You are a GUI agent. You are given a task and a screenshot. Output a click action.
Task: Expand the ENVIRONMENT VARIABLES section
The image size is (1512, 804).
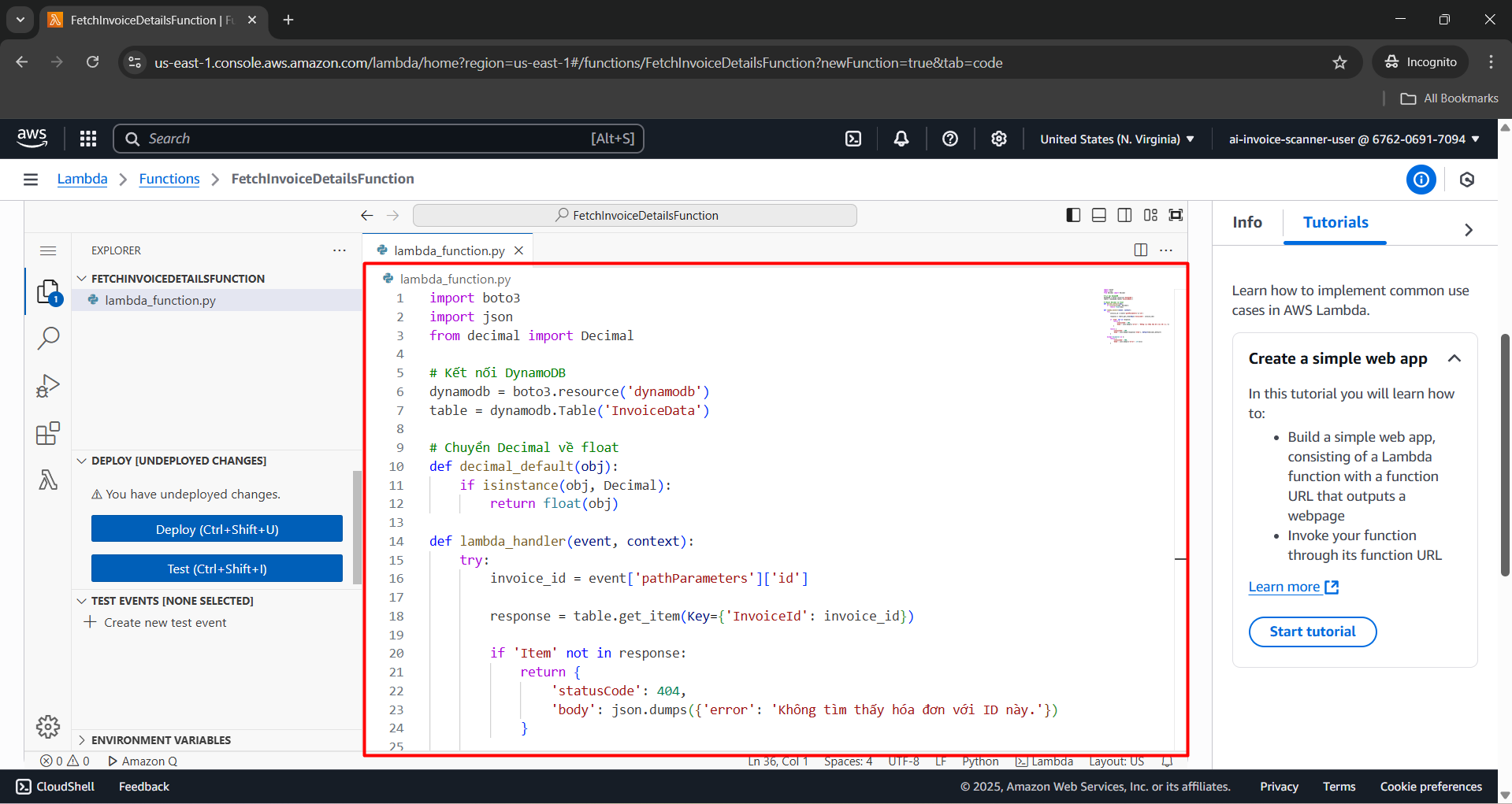click(x=83, y=740)
